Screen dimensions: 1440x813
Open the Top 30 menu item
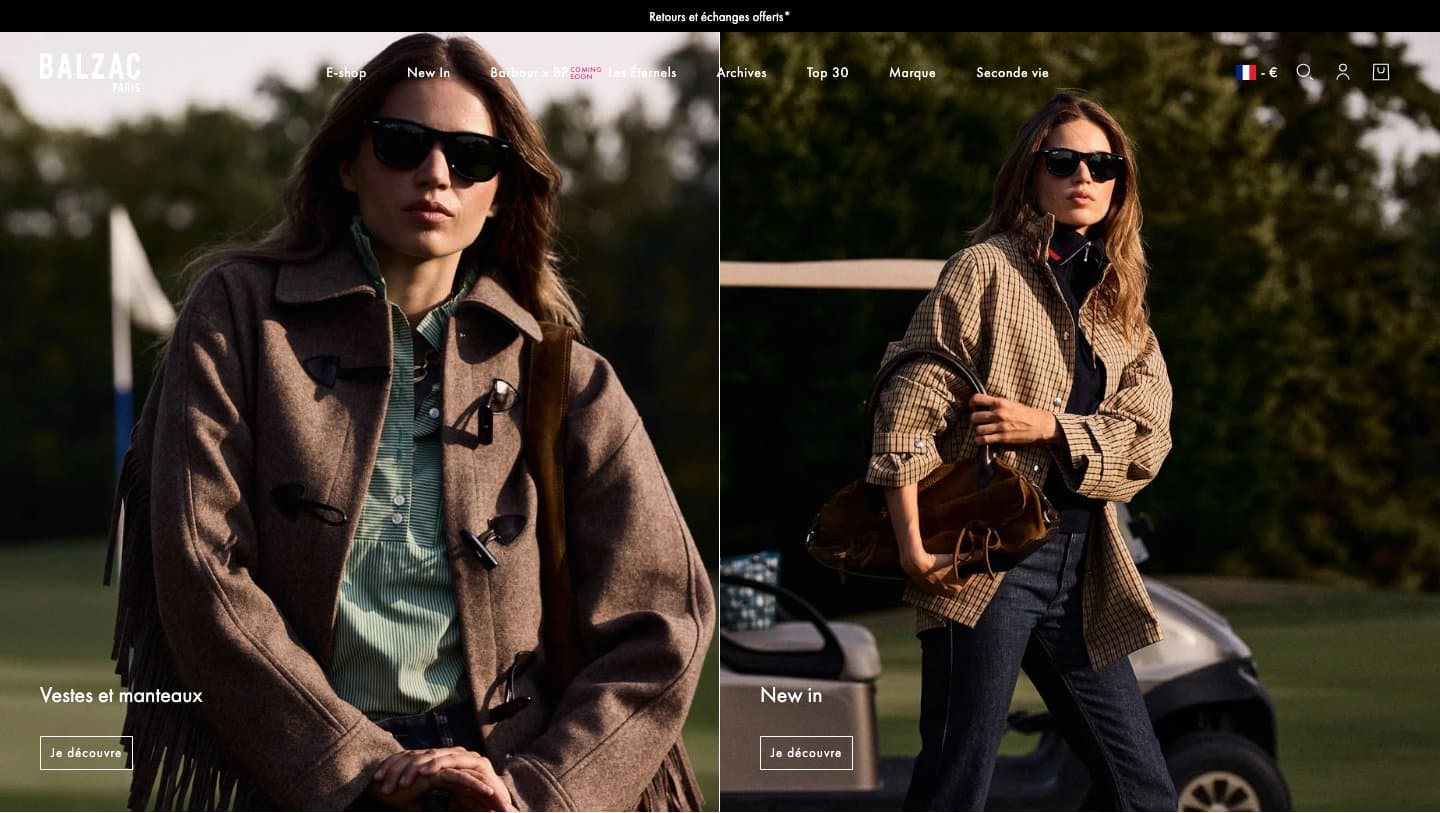pos(827,73)
